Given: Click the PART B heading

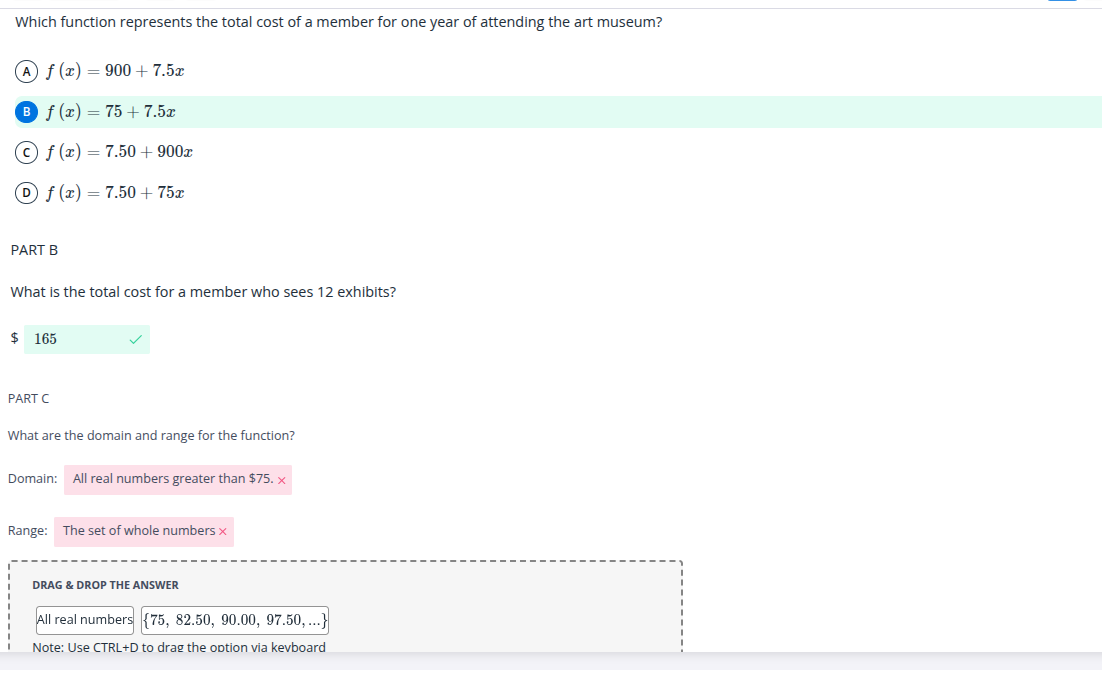Looking at the screenshot, I should point(34,250).
